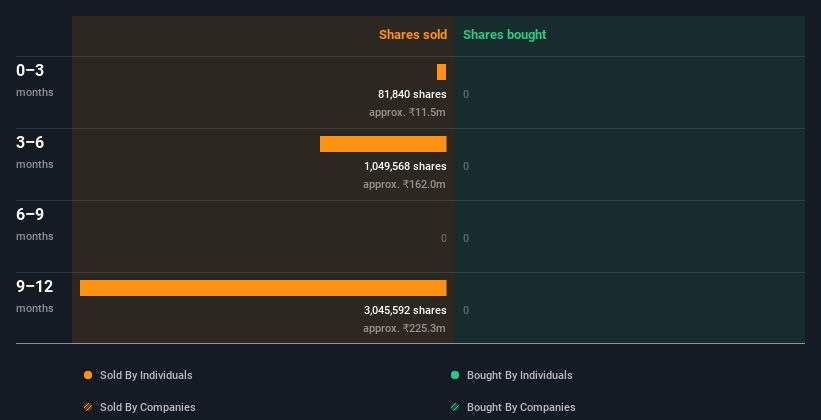Click the 81,840 shares value

[x=412, y=94]
